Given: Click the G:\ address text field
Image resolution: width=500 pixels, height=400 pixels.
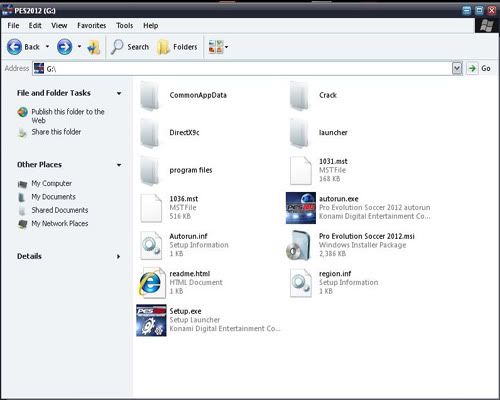Looking at the screenshot, I should coord(248,69).
